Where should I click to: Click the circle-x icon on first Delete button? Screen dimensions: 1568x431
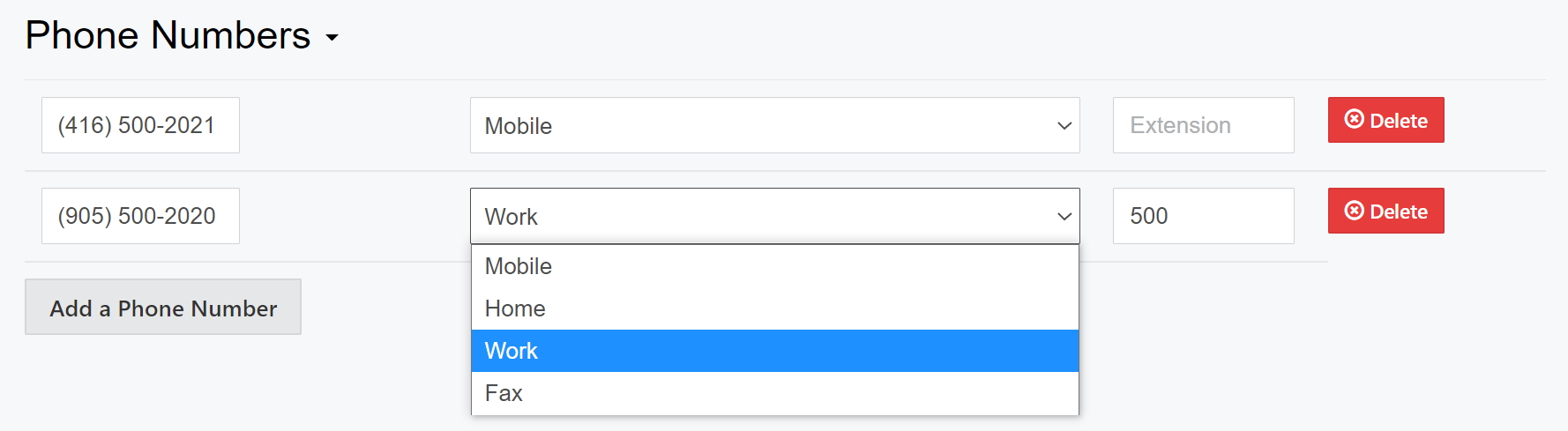tap(1354, 120)
